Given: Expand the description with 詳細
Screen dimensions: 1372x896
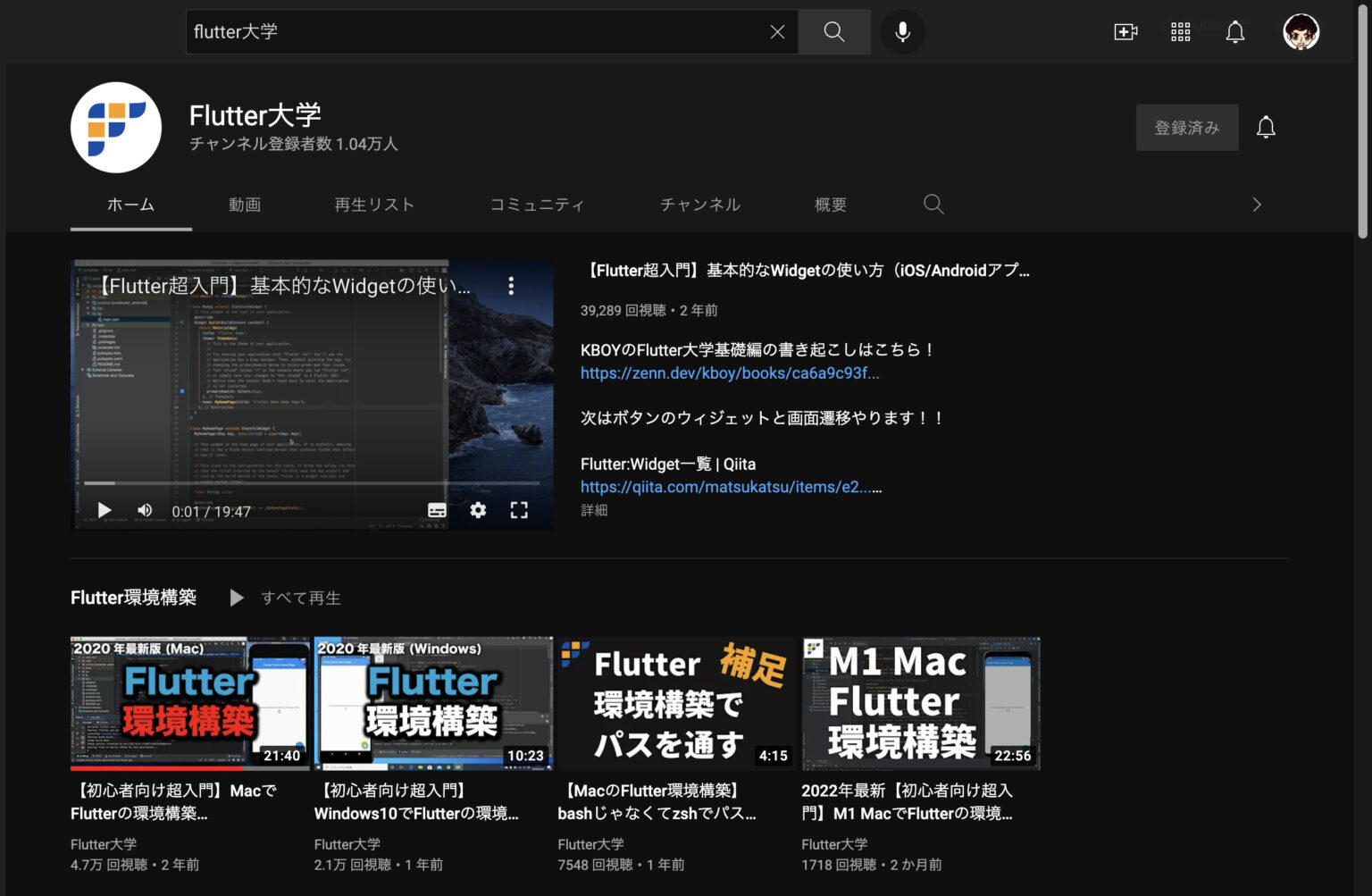Looking at the screenshot, I should (x=594, y=509).
